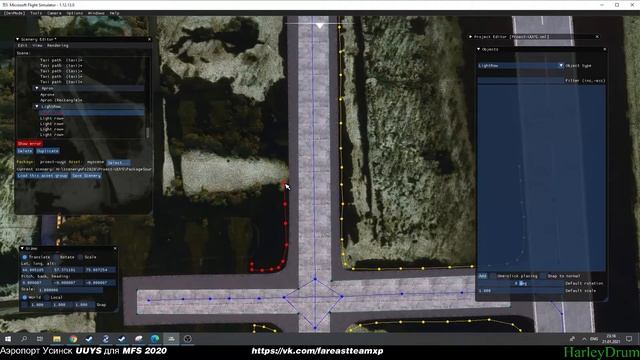Toggle the Snap checkbox in Gizmo panel

click(24, 304)
